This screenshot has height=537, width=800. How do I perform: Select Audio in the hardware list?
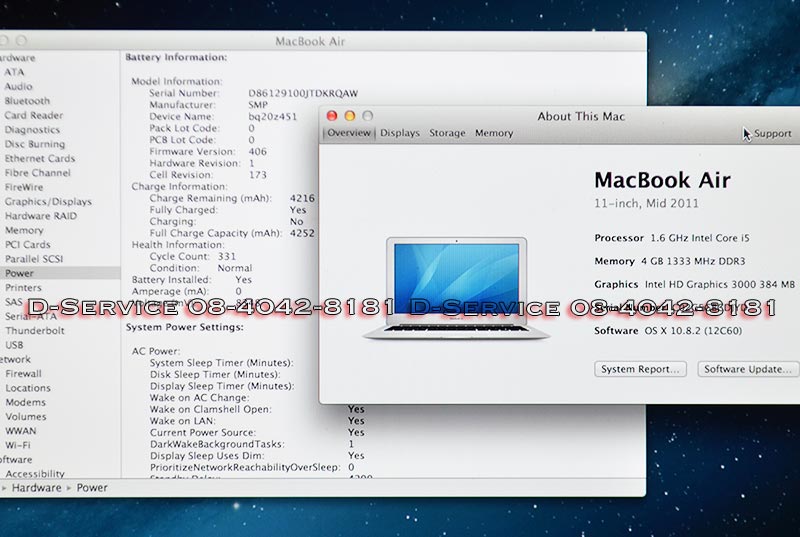[x=18, y=87]
